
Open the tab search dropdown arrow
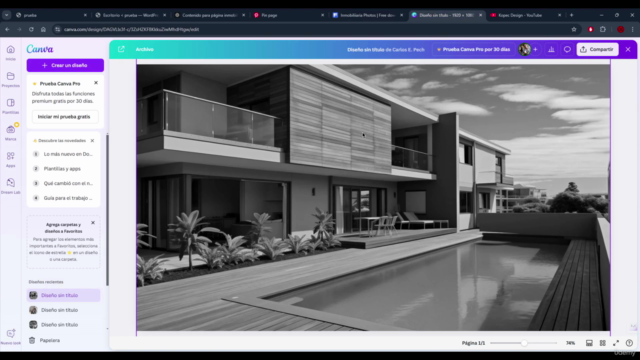tap(7, 15)
